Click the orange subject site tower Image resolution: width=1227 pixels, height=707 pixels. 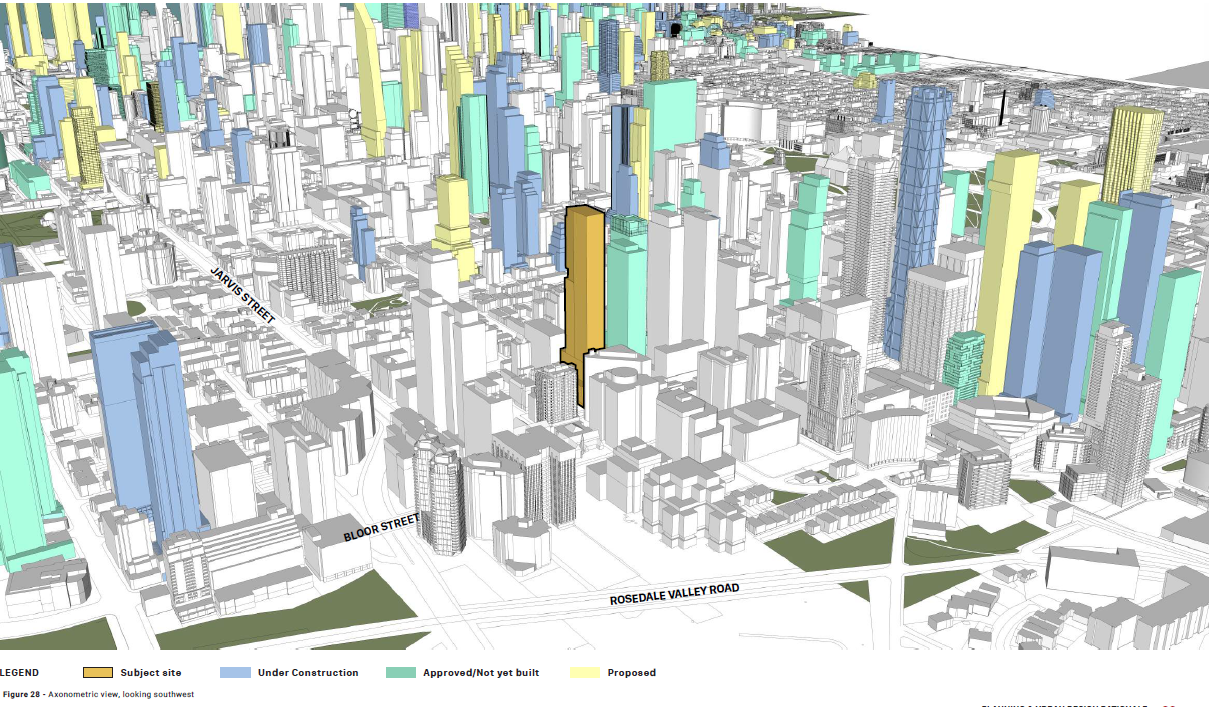(x=583, y=285)
